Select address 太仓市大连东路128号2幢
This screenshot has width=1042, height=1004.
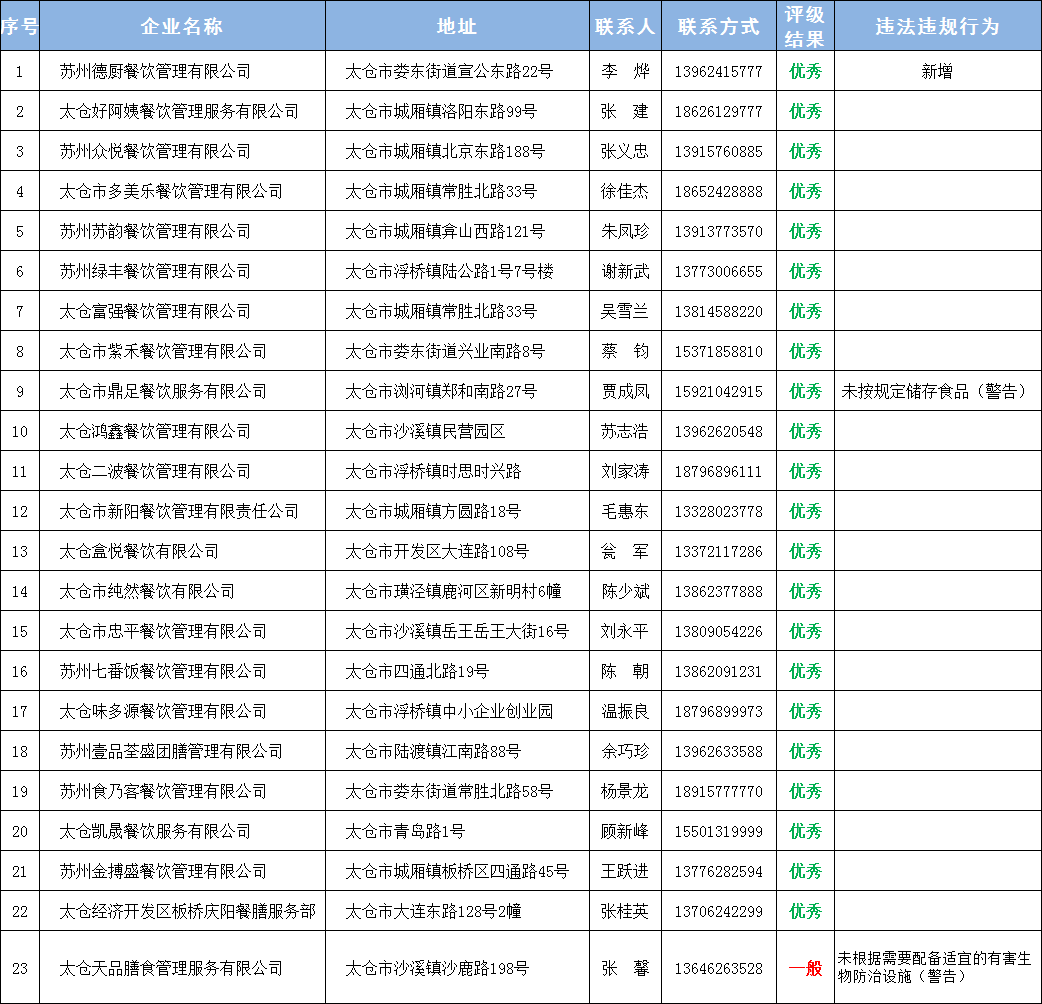tap(433, 911)
